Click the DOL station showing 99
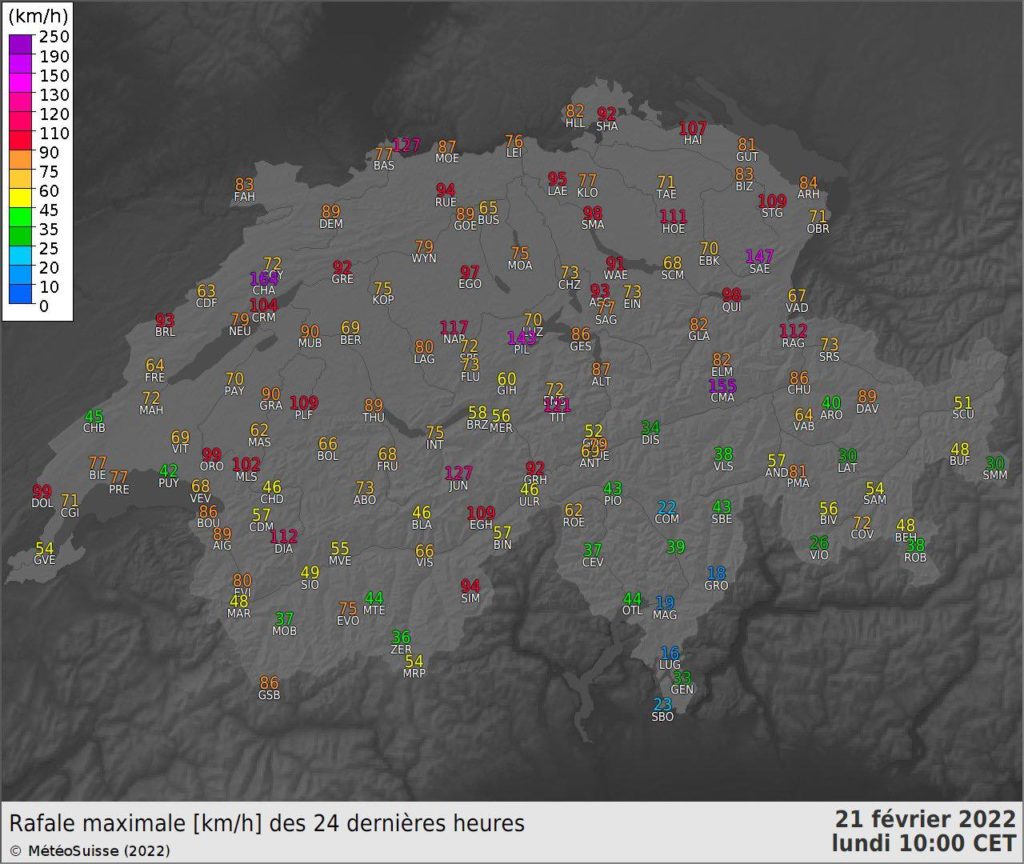Image resolution: width=1024 pixels, height=864 pixels. tap(42, 492)
